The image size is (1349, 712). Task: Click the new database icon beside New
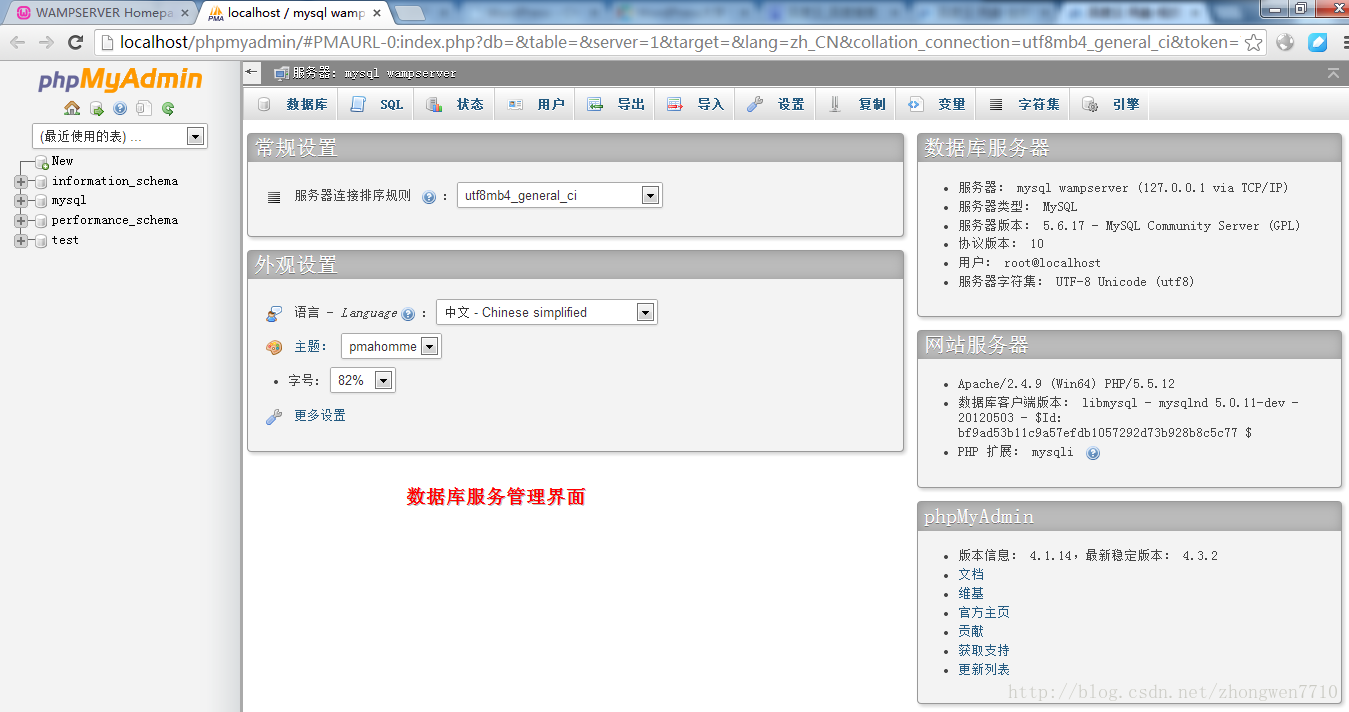tap(42, 162)
